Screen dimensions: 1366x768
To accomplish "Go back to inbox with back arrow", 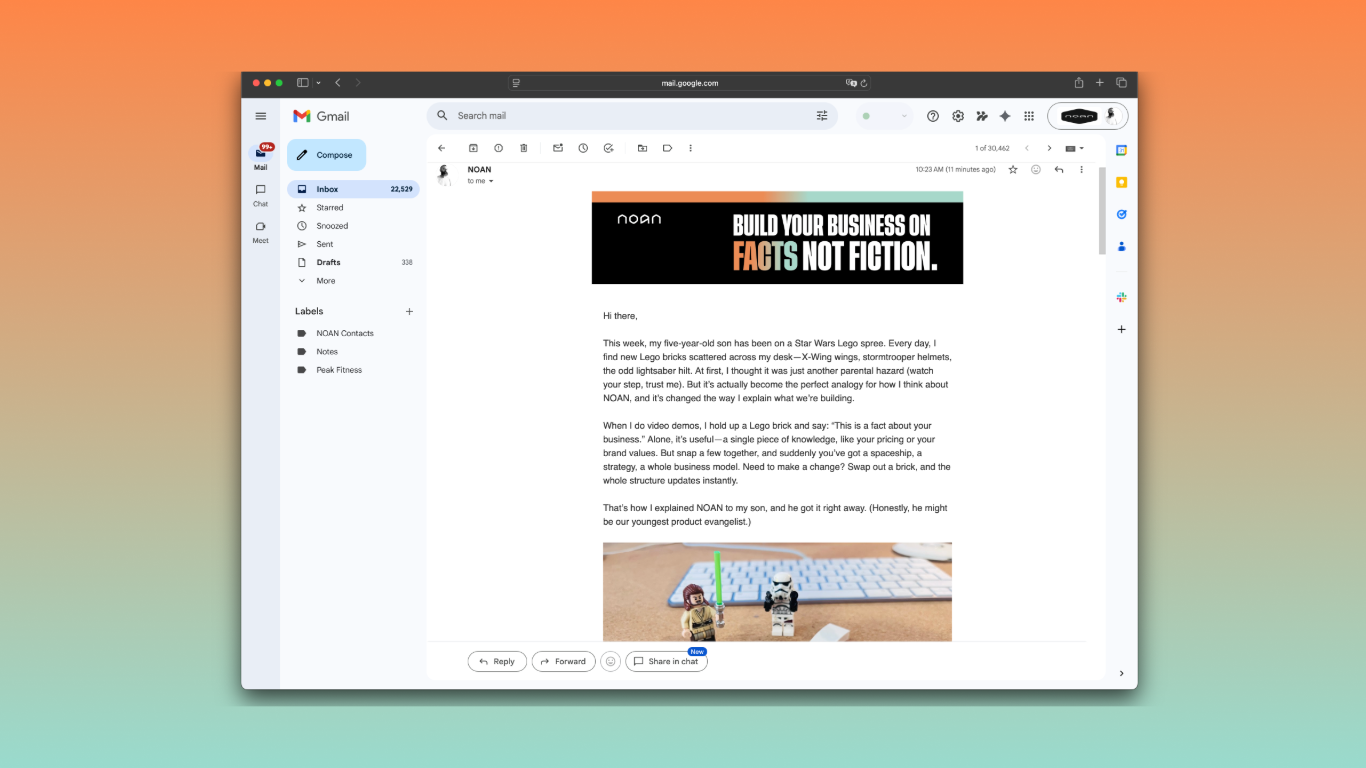I will tap(442, 148).
